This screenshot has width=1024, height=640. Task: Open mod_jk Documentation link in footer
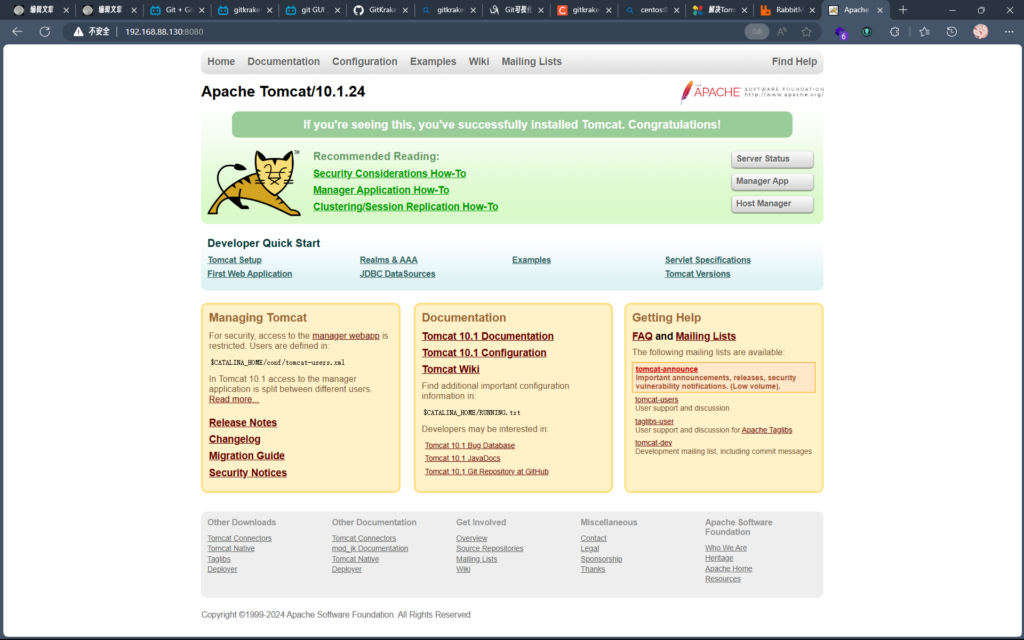[370, 549]
